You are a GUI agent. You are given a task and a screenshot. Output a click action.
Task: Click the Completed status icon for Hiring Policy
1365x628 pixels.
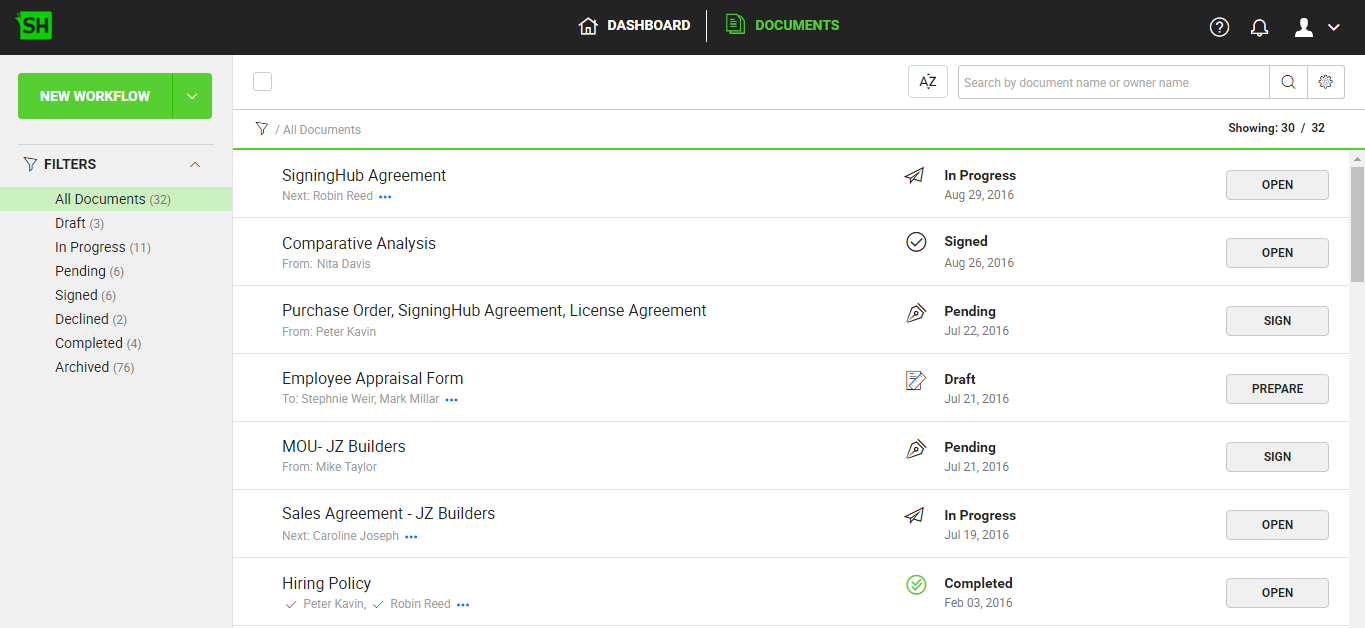click(916, 584)
